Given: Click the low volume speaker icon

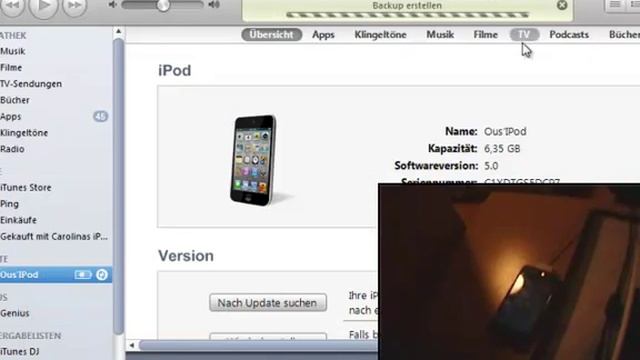Looking at the screenshot, I should tap(113, 5).
